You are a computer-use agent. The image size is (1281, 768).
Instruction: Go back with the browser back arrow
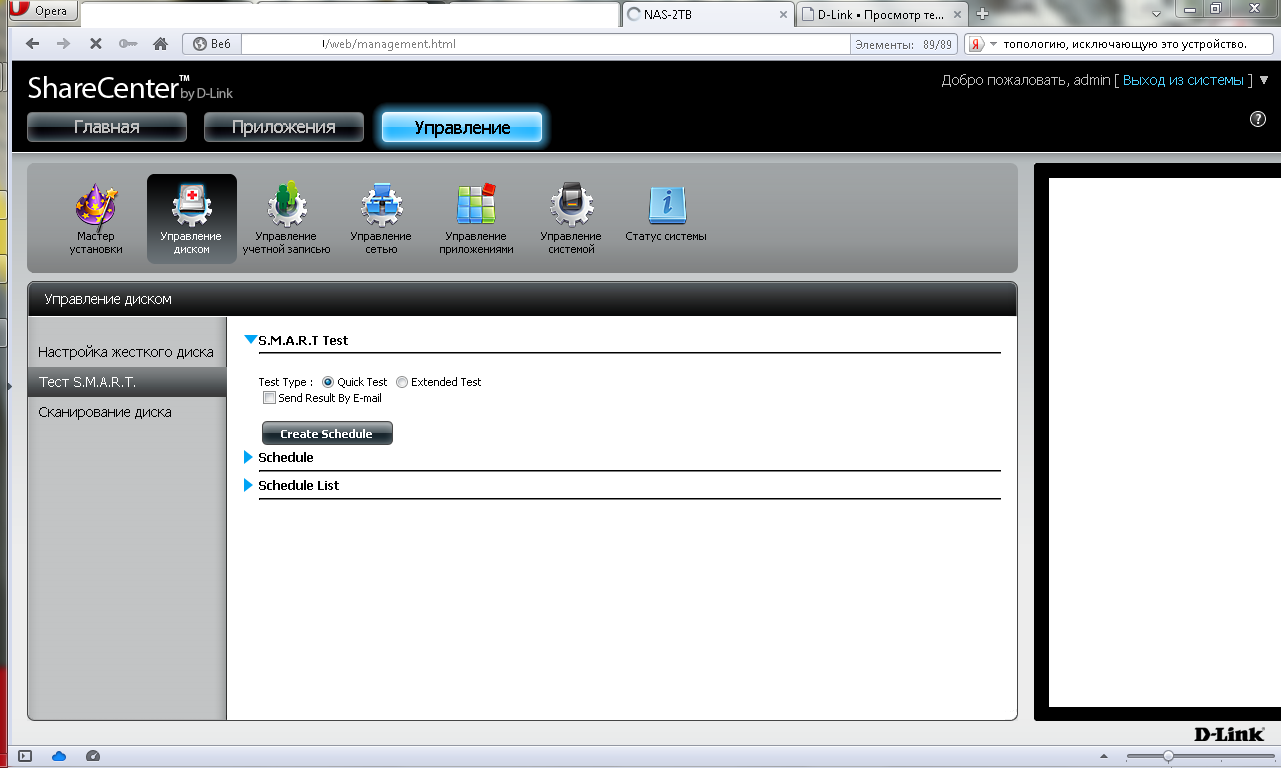coord(32,44)
